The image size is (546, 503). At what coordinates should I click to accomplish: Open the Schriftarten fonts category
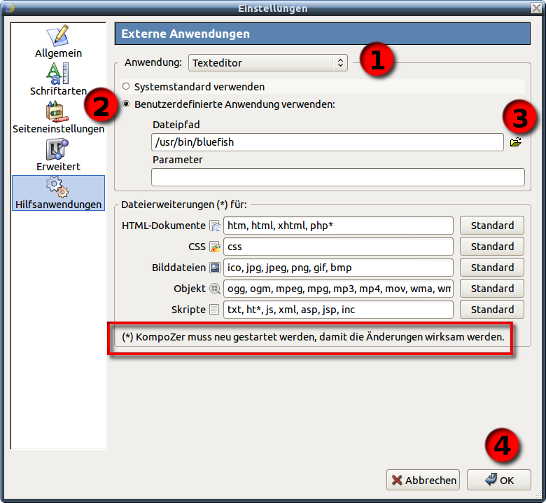[x=58, y=79]
